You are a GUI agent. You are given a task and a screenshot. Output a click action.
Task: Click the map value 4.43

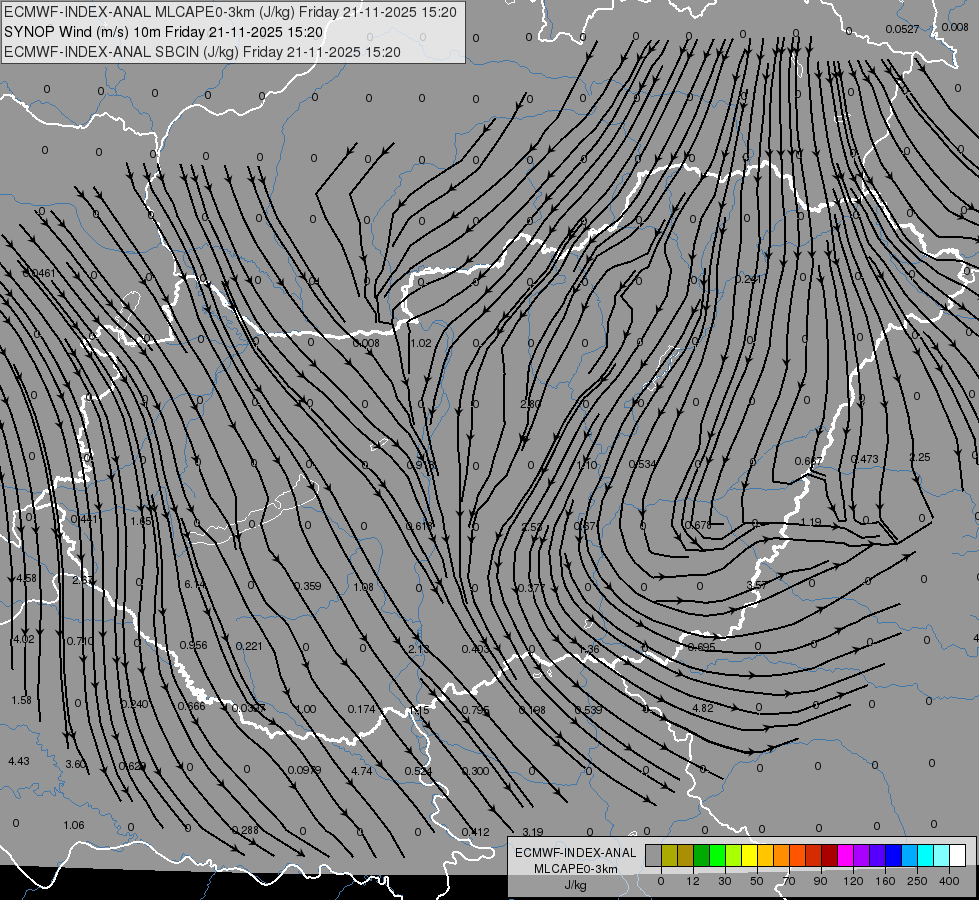tap(19, 761)
